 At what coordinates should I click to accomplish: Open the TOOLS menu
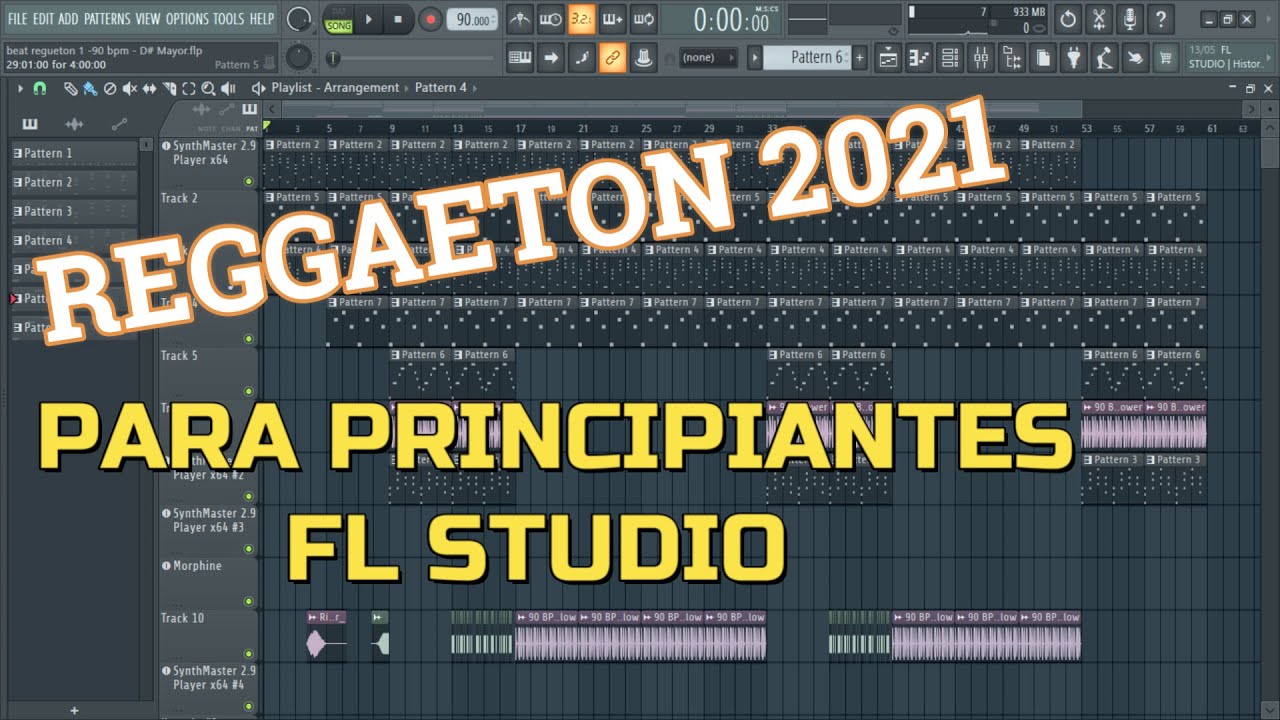[228, 19]
